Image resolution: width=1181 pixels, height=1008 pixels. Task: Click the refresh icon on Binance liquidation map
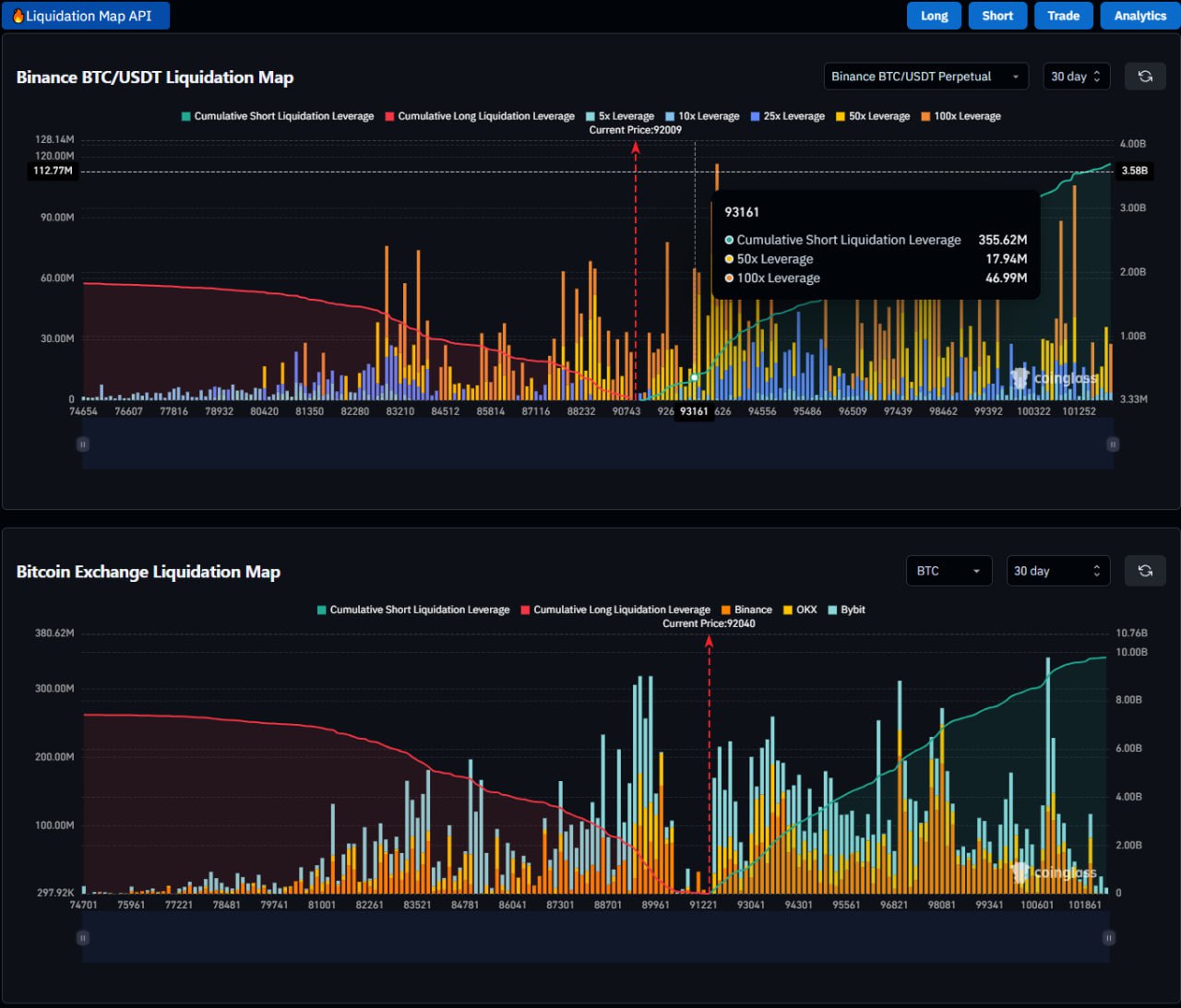(1145, 77)
